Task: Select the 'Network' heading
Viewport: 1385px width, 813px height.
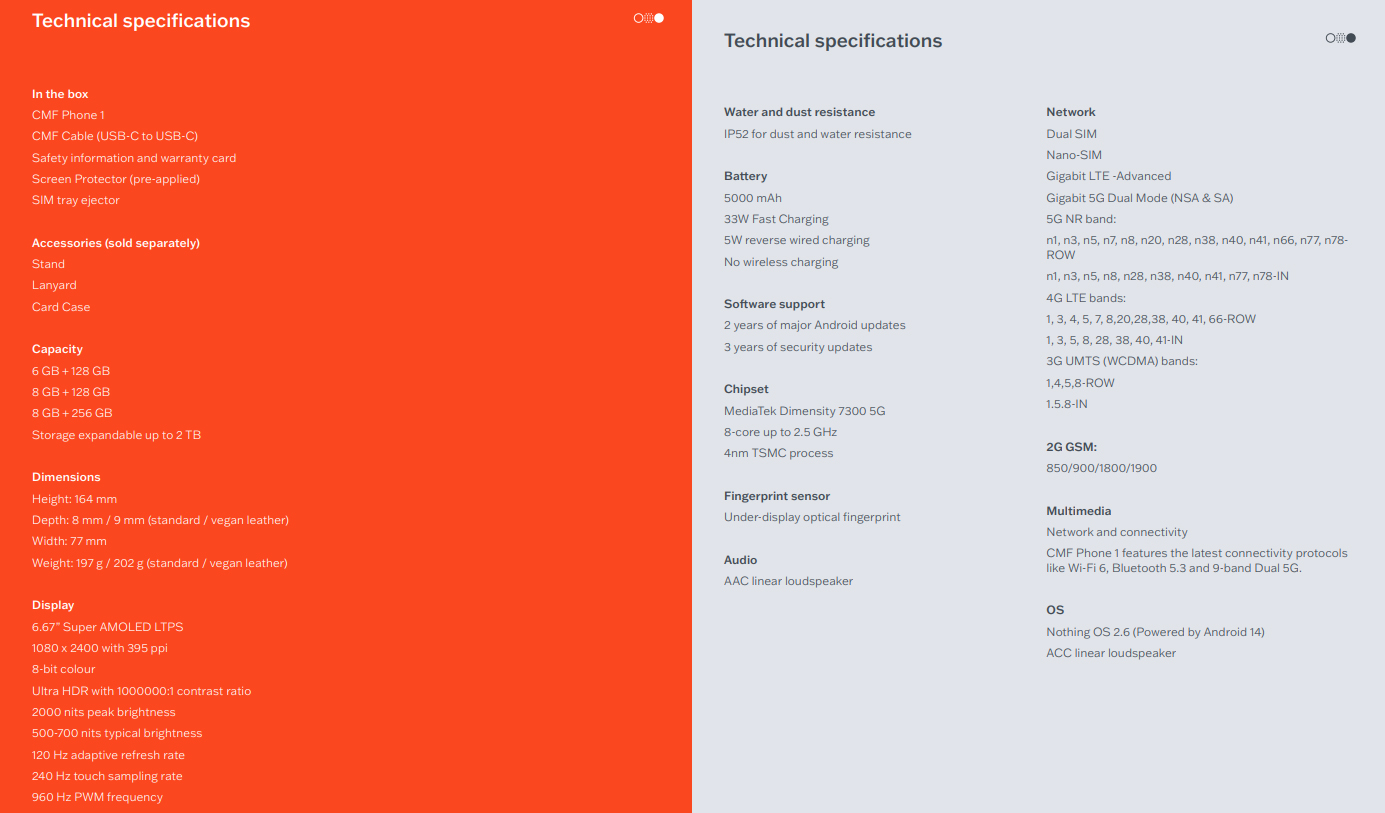Action: point(1071,112)
